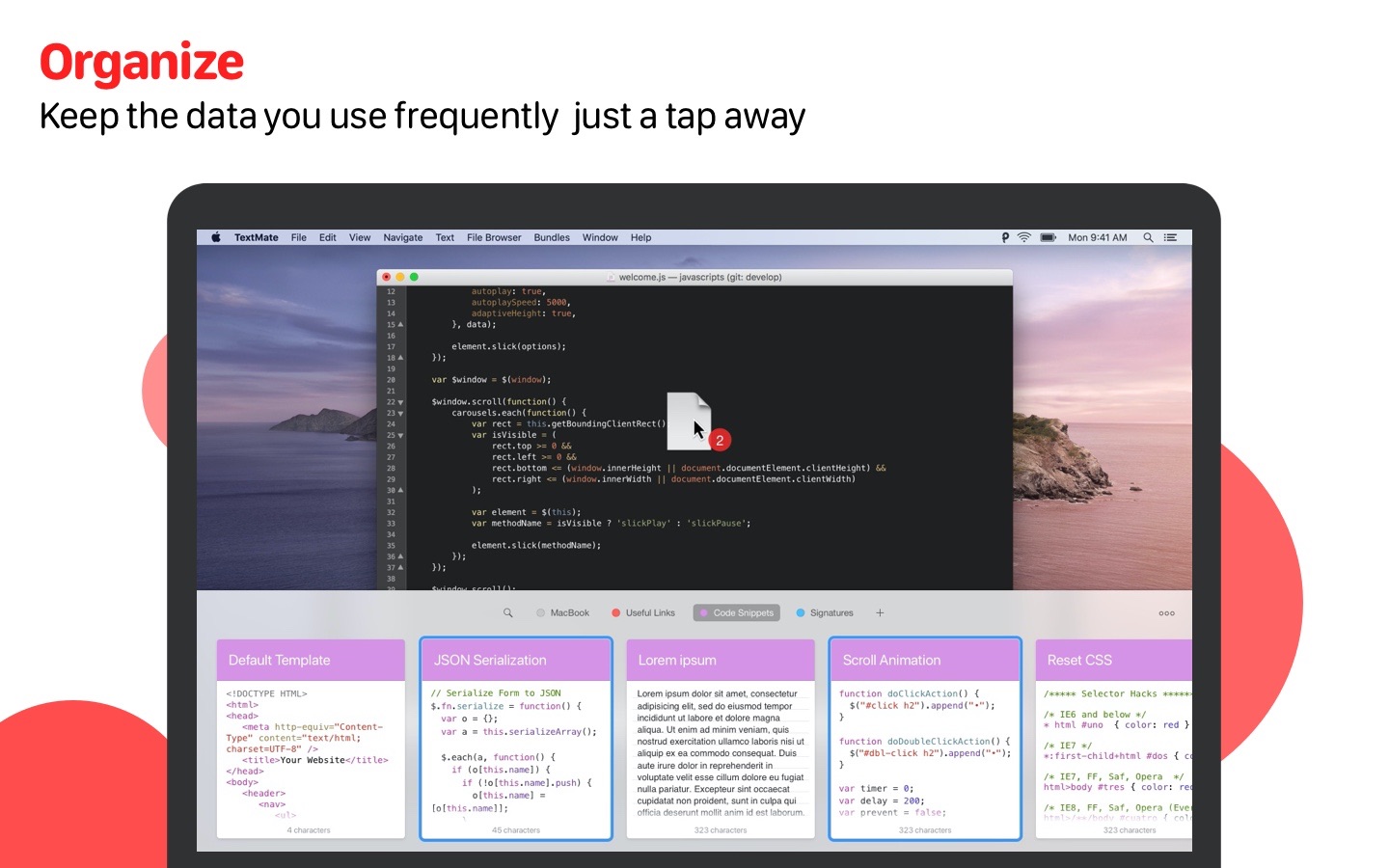
Task: Collapse the code block at line 22
Action: click(400, 401)
